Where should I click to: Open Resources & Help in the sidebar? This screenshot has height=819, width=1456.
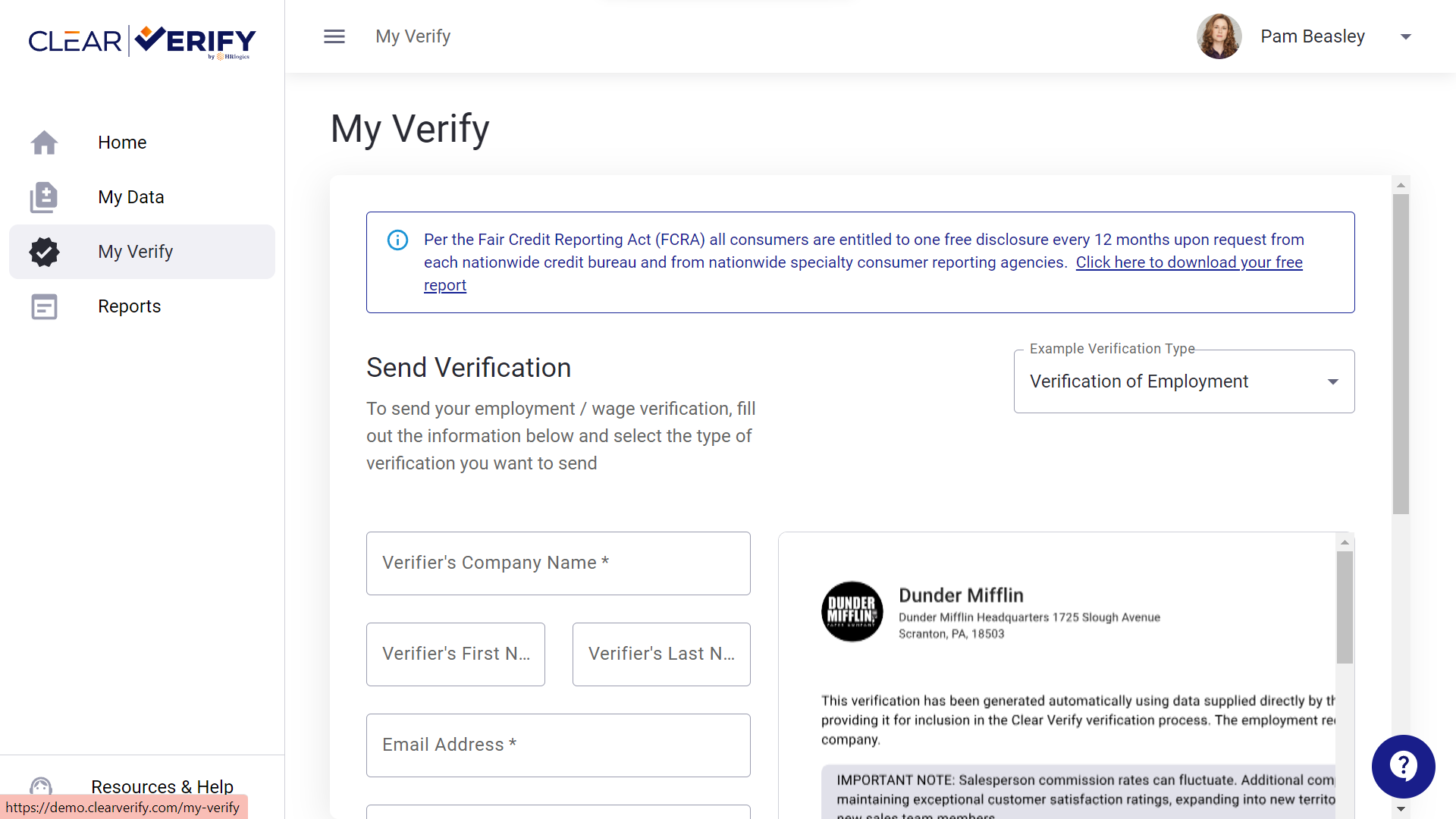[142, 787]
